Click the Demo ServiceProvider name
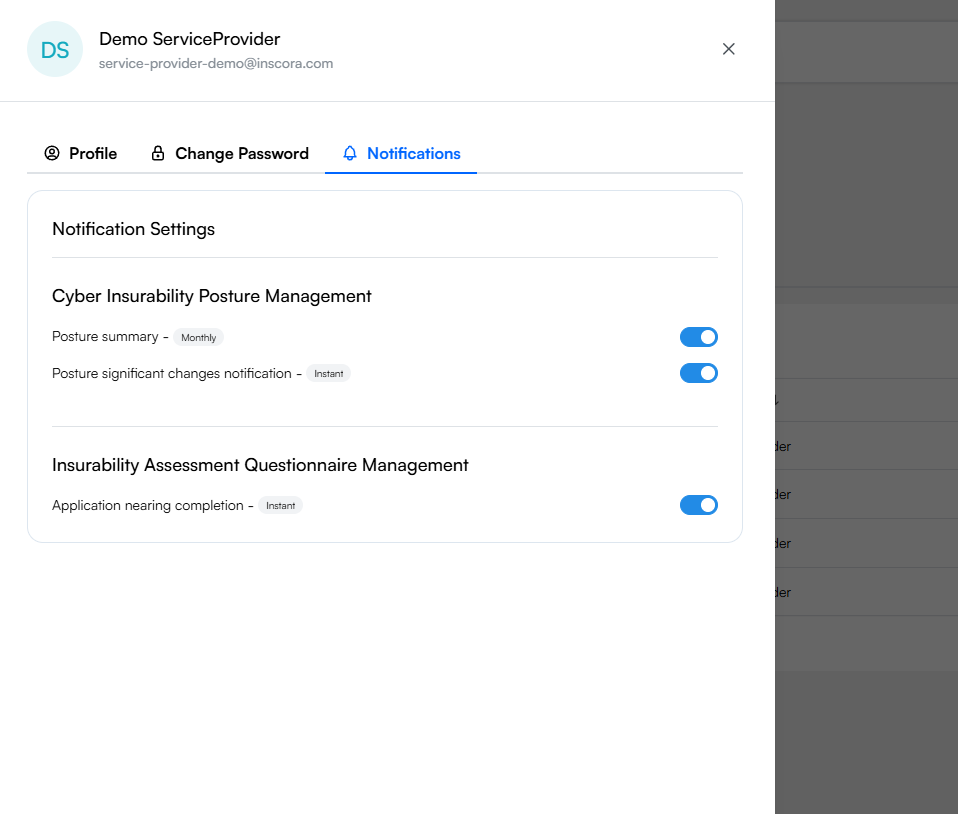Screen dimensions: 958x814 coord(189,39)
